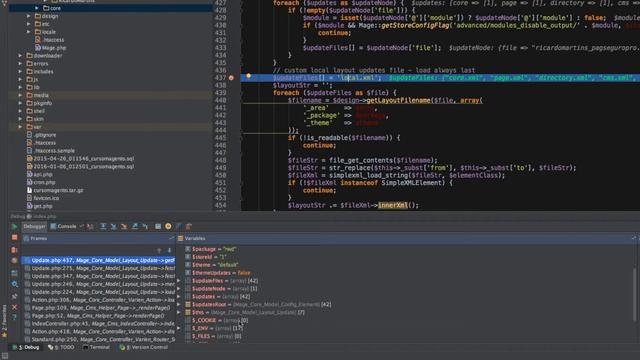Click the bottom-left tool windows corner icon
Image resolution: width=640 pixels, height=360 pixels.
(4, 356)
